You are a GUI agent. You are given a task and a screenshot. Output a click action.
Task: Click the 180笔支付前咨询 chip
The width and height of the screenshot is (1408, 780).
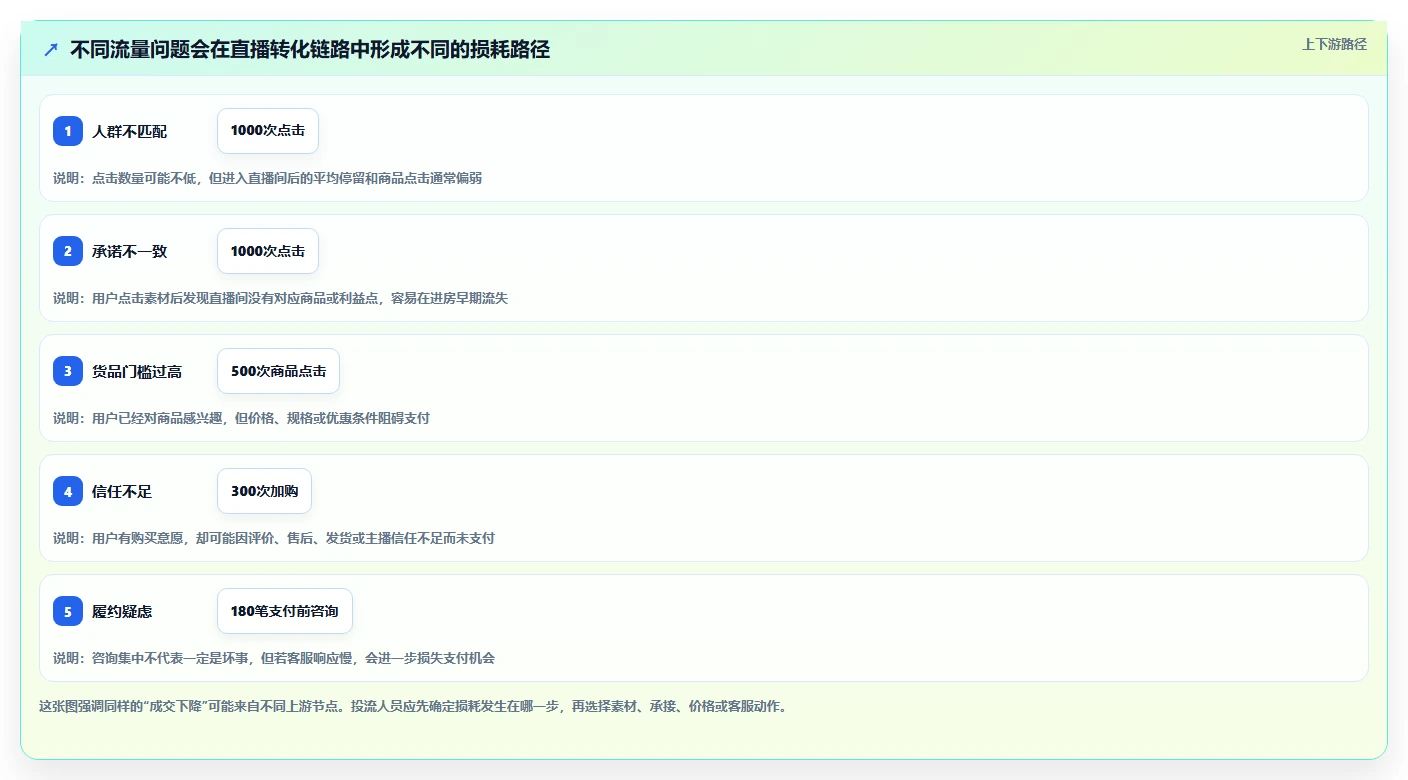[285, 611]
